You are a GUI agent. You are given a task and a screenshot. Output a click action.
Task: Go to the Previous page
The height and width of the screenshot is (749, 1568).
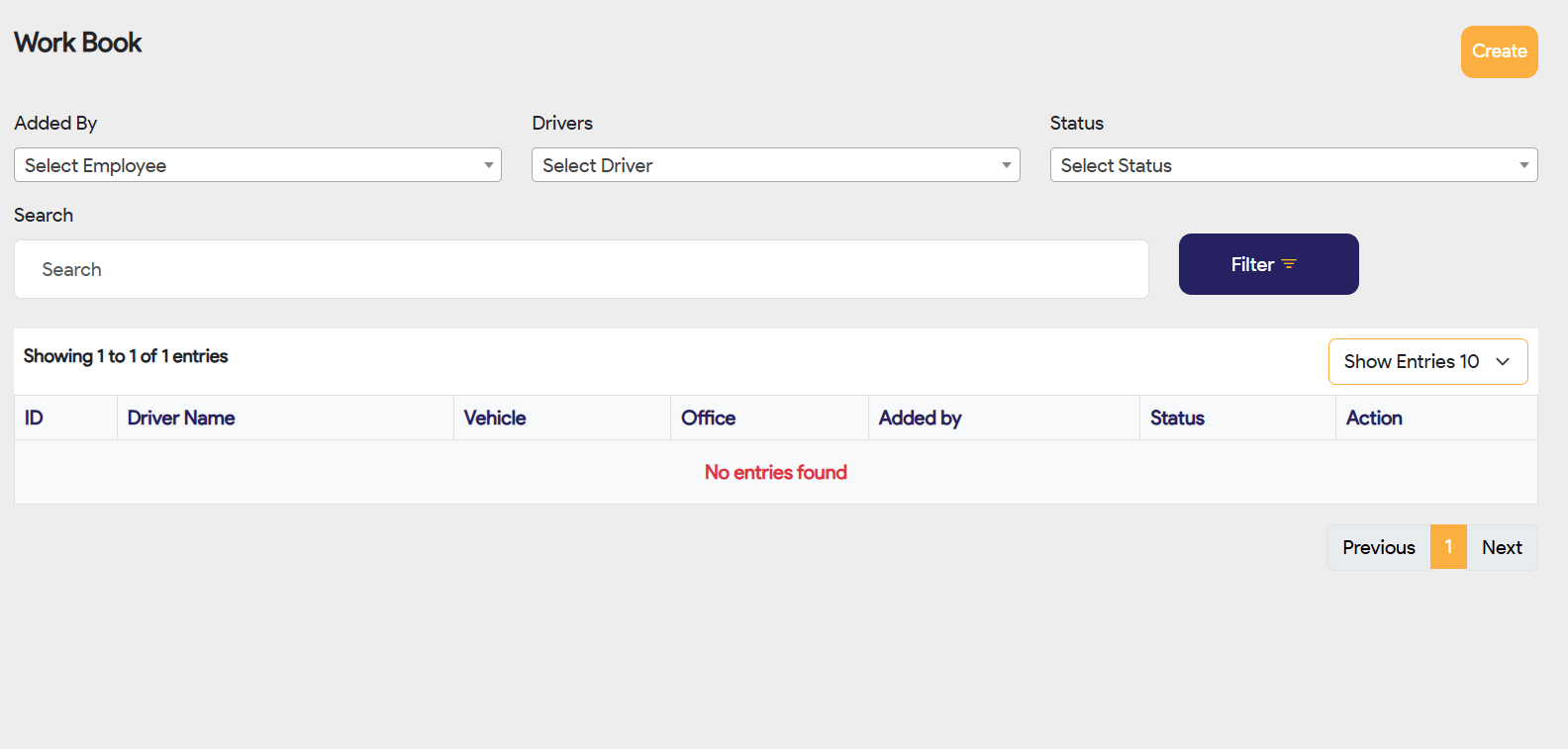[1378, 547]
